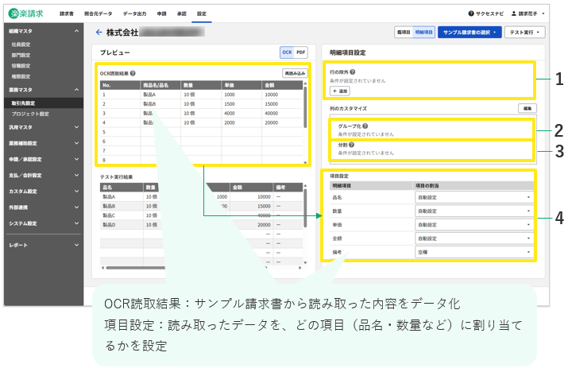
Task: Open the 承認 menu
Action: (181, 14)
